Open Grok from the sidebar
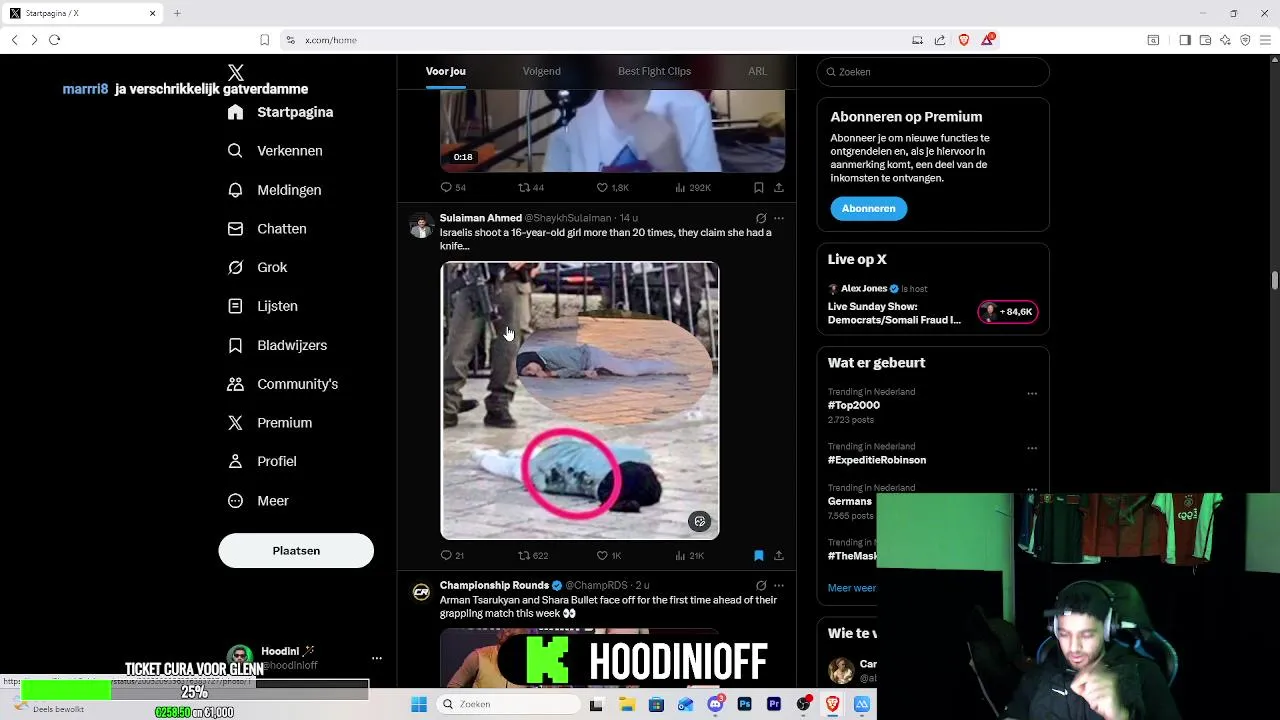1280x720 pixels. coord(257,267)
